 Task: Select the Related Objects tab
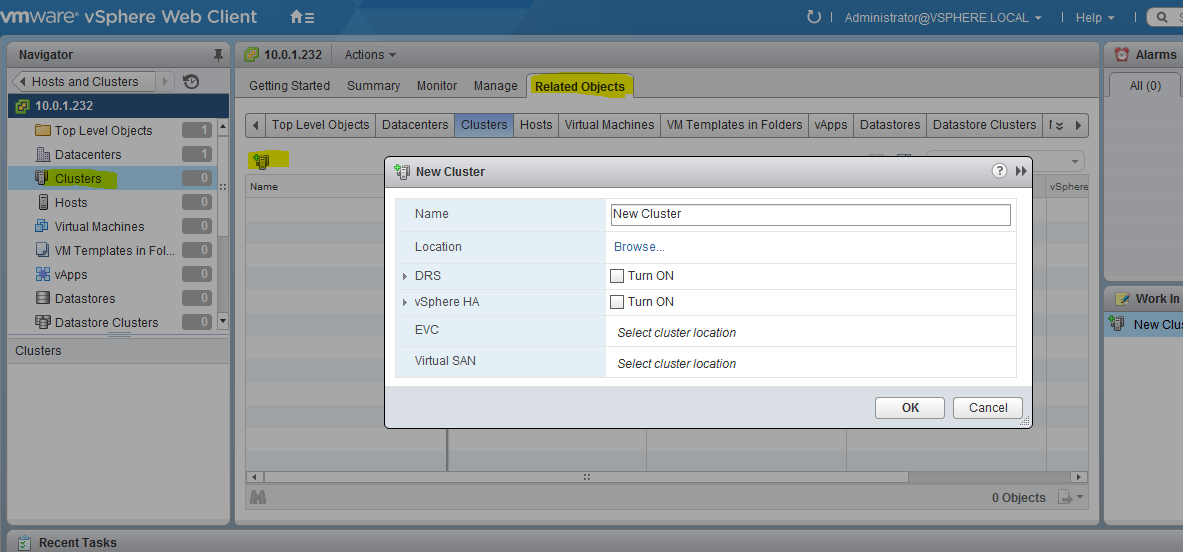coord(580,86)
